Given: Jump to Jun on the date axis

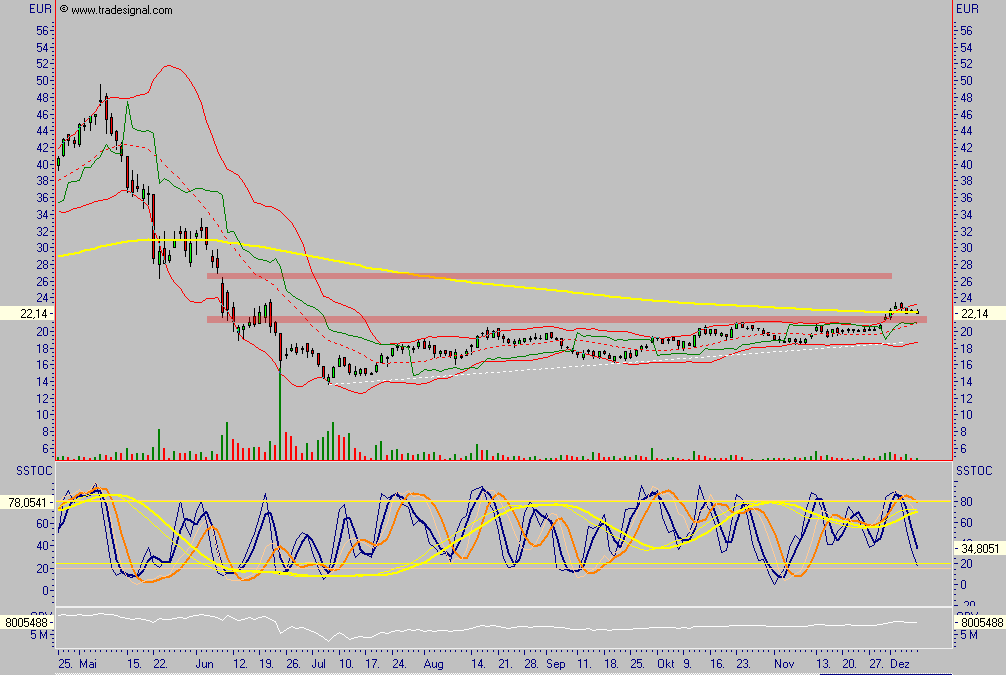Looking at the screenshot, I should (x=205, y=663).
